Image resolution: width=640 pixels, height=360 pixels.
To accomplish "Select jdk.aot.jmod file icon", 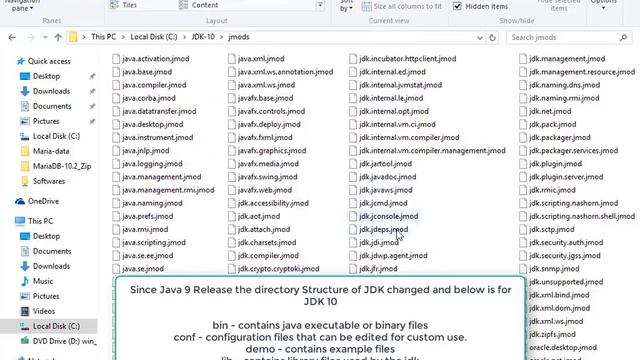I will (x=232, y=216).
